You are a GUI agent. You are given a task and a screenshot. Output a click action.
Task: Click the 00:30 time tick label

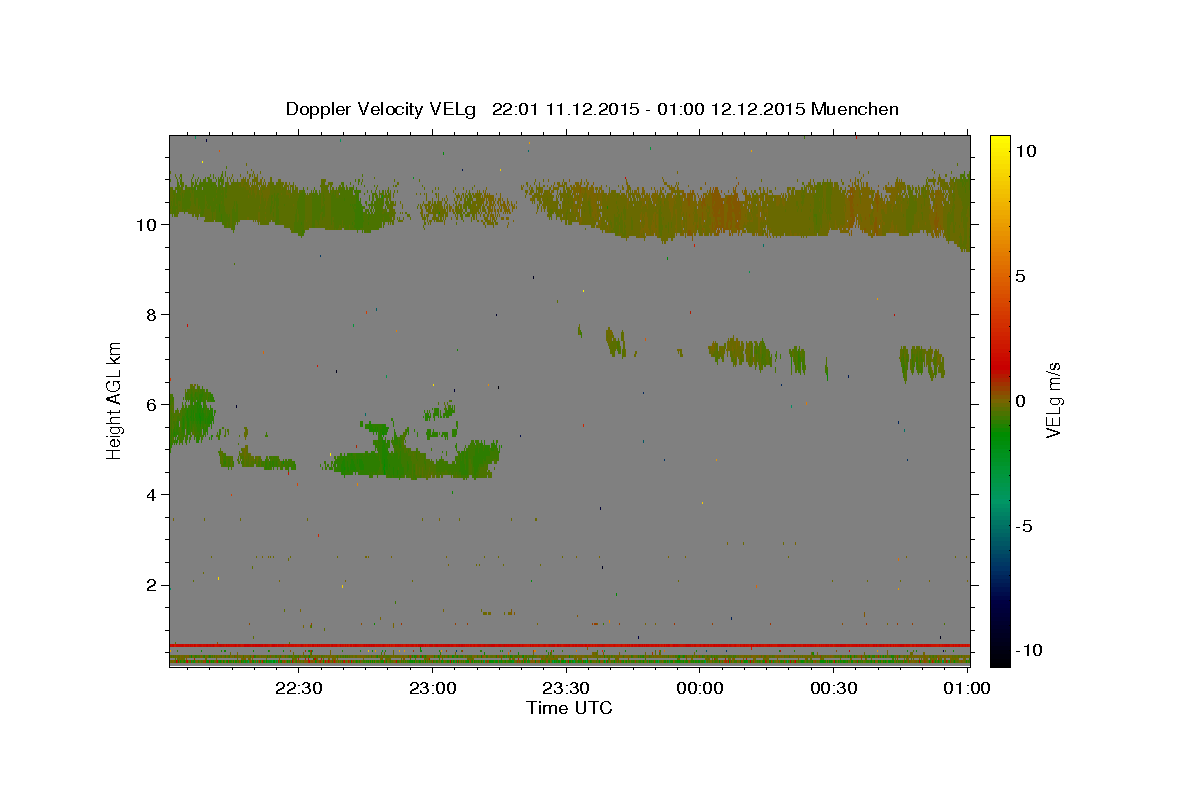(833, 688)
